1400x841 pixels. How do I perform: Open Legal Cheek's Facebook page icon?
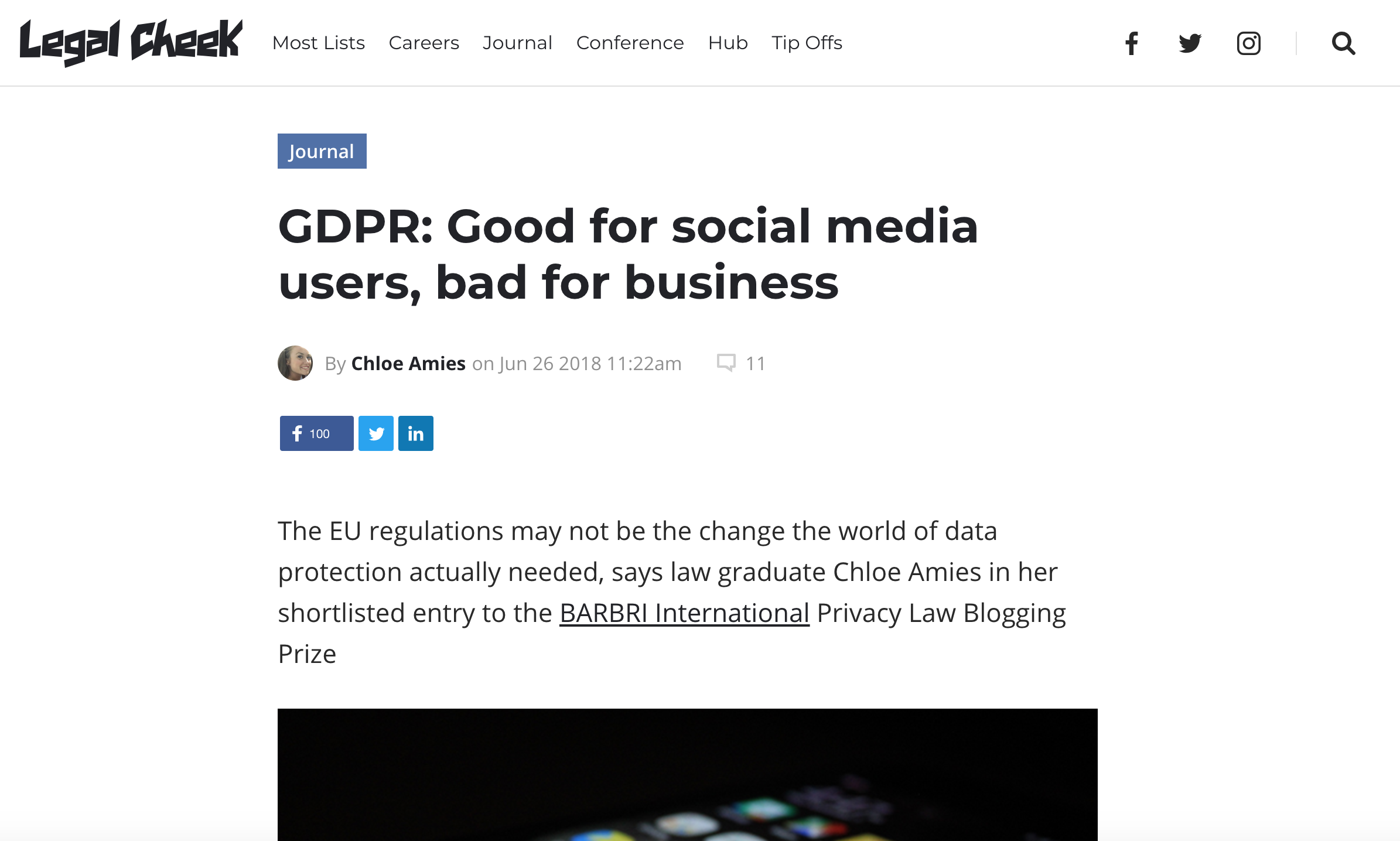[x=1131, y=42]
